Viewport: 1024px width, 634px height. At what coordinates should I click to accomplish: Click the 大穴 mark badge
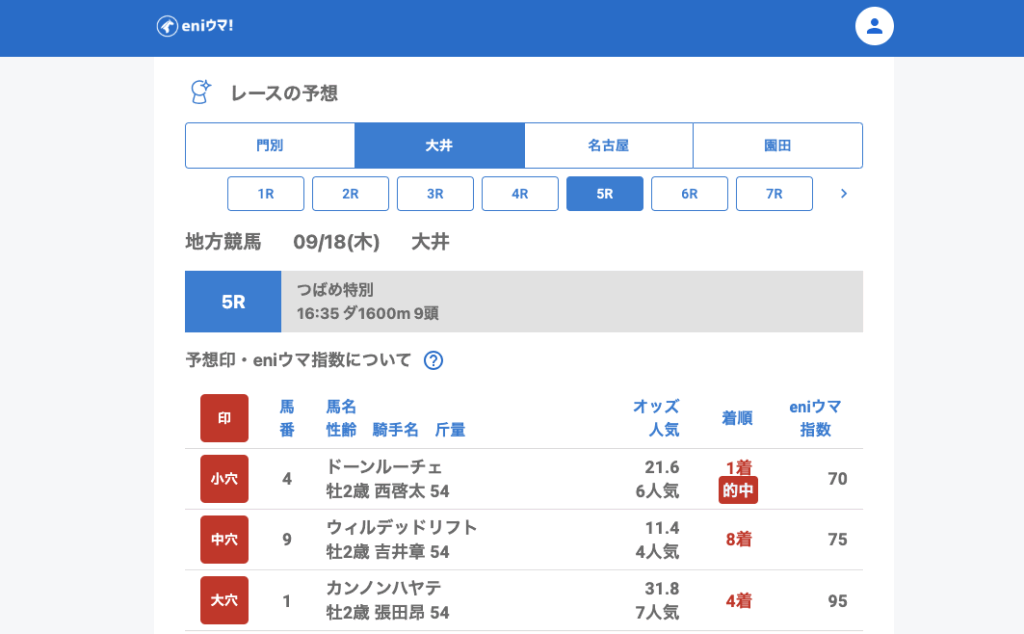pos(224,601)
